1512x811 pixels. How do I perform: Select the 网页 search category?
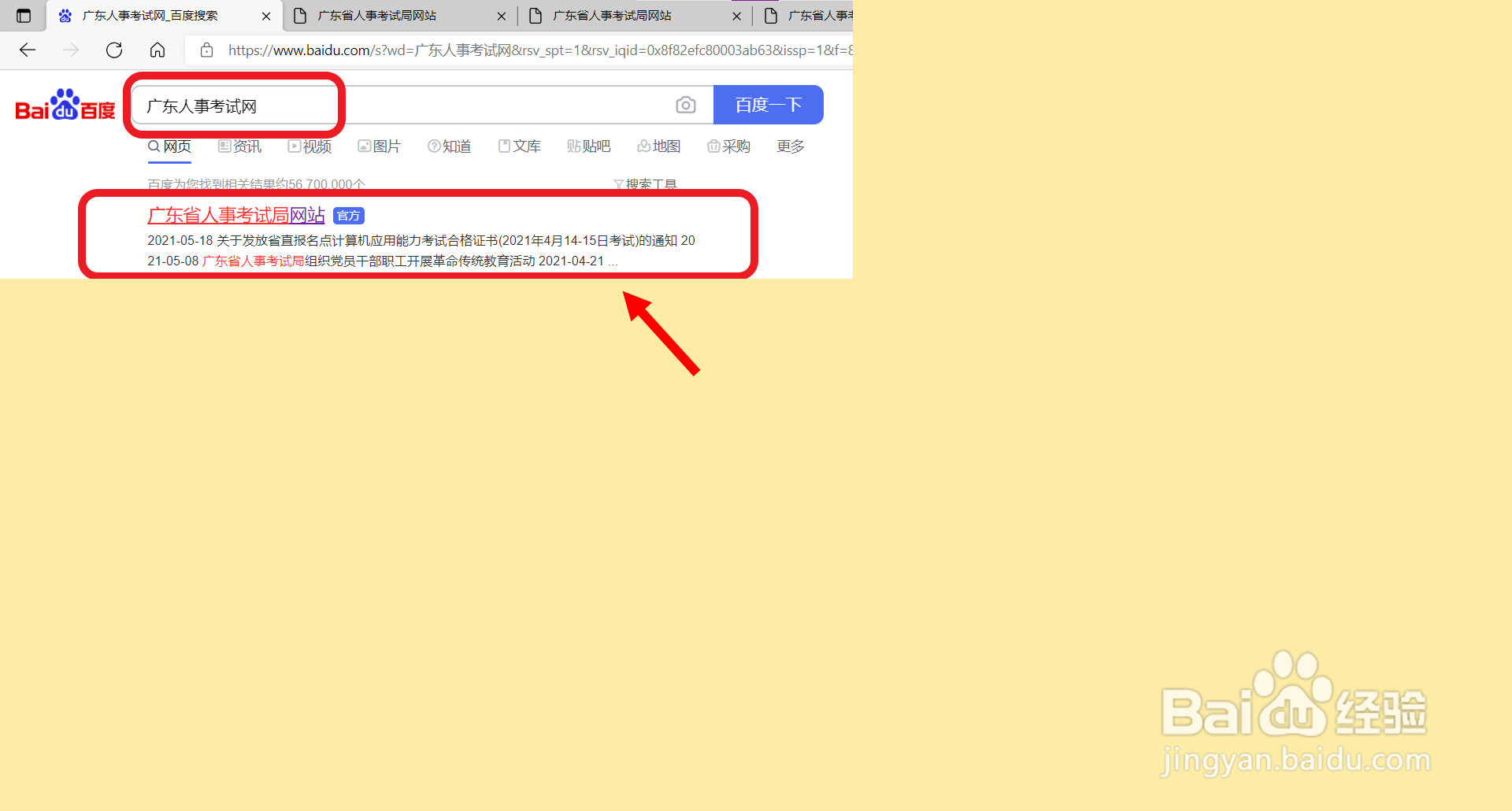(169, 146)
